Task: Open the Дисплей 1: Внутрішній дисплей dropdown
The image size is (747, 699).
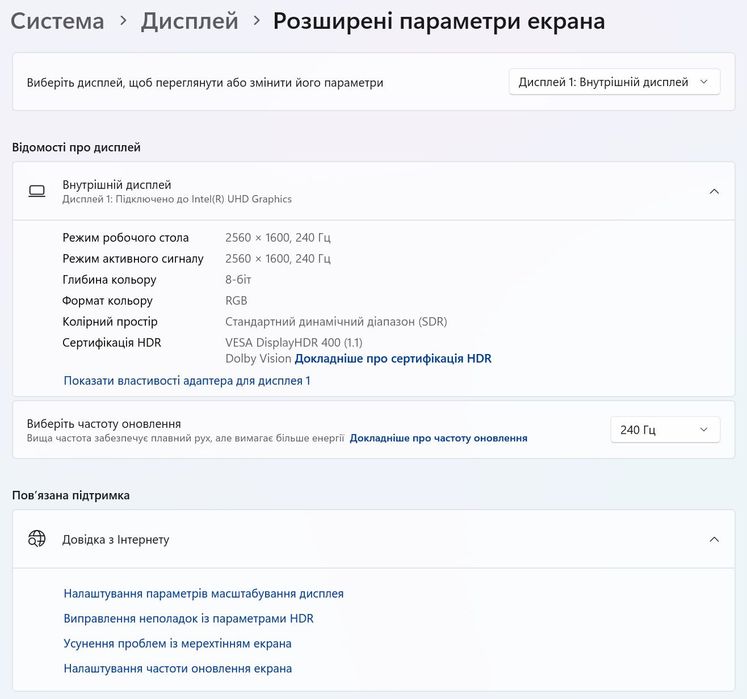Action: (x=614, y=82)
